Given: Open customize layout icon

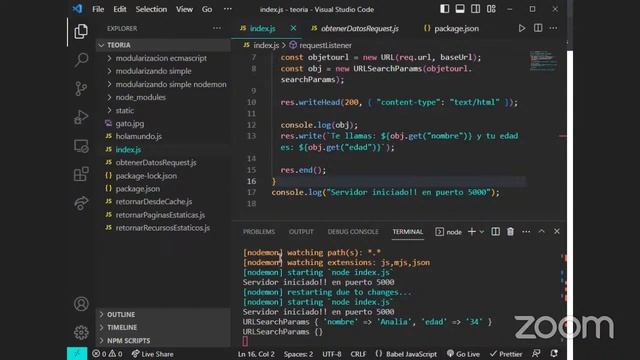Looking at the screenshot, I should click(491, 9).
